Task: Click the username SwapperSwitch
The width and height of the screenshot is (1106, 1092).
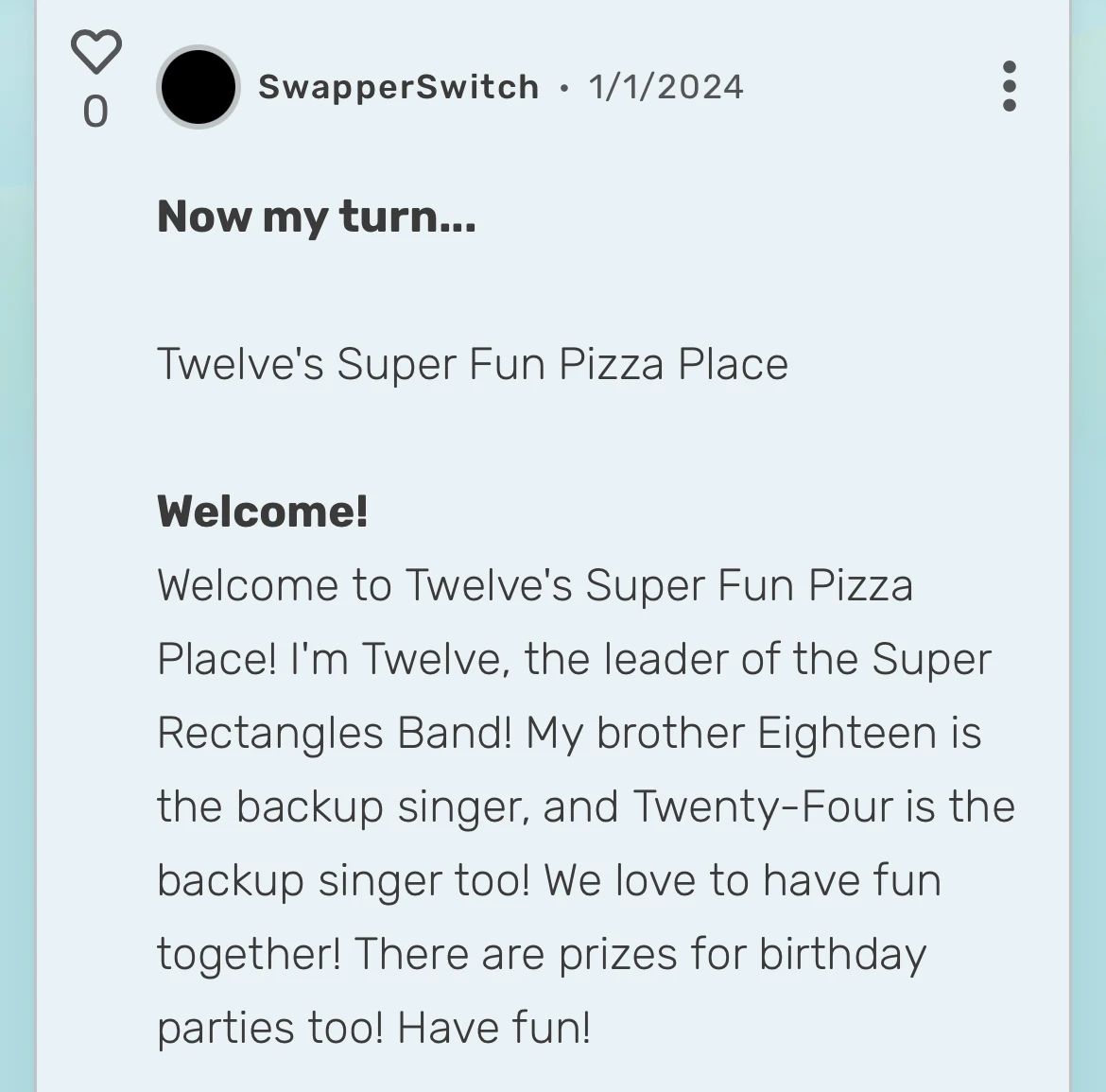Action: [397, 86]
